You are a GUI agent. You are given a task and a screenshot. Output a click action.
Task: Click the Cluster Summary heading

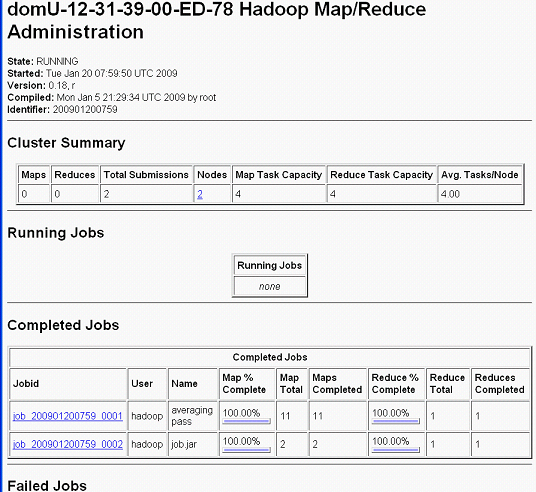[66, 143]
